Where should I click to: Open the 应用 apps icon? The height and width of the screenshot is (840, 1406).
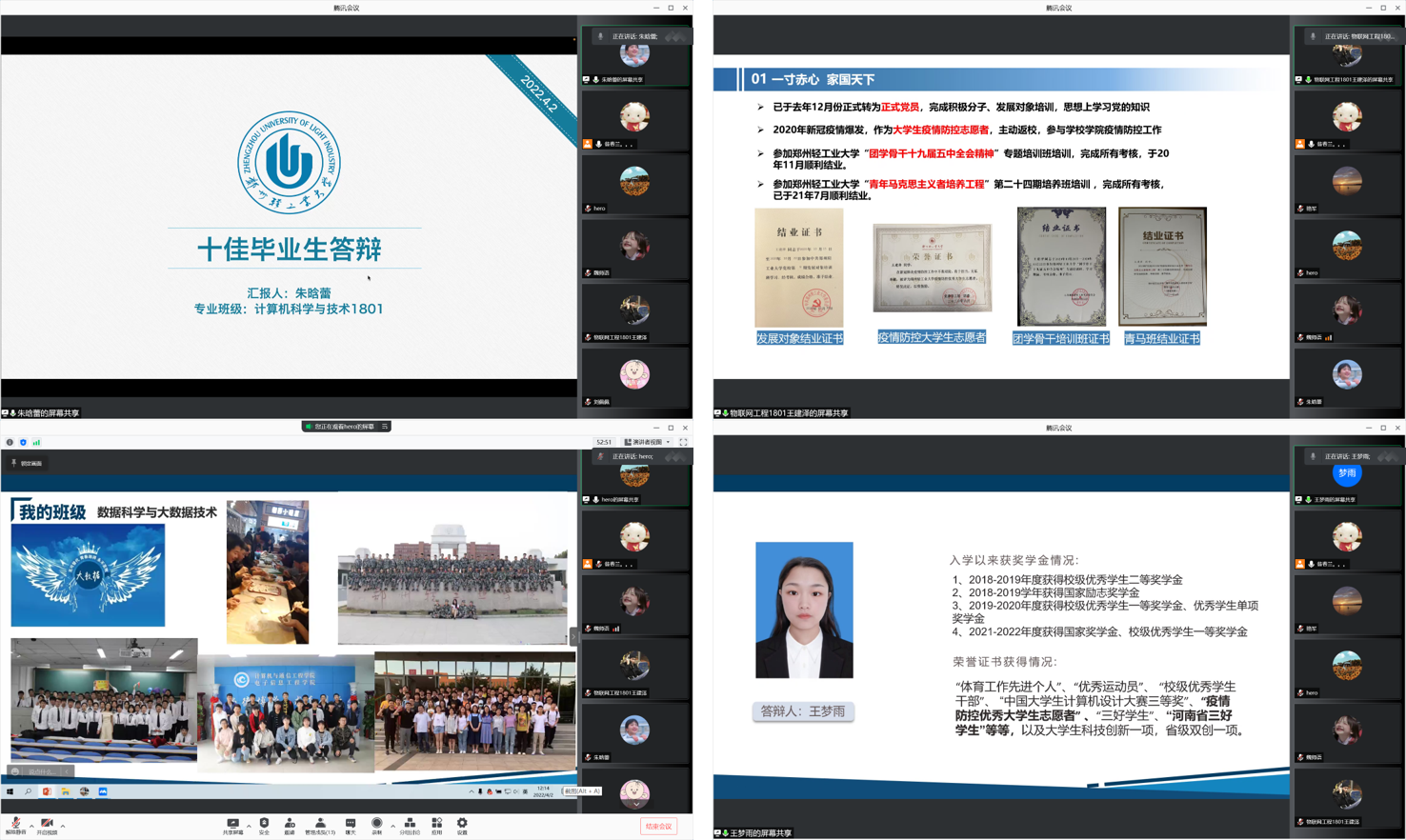click(x=437, y=825)
